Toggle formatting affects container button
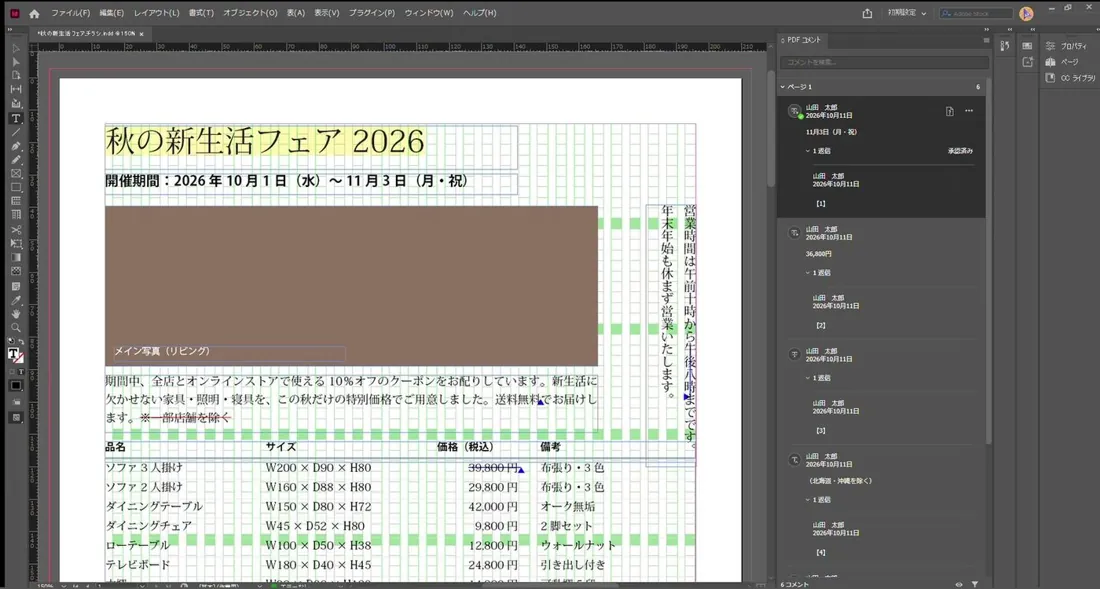 12,371
